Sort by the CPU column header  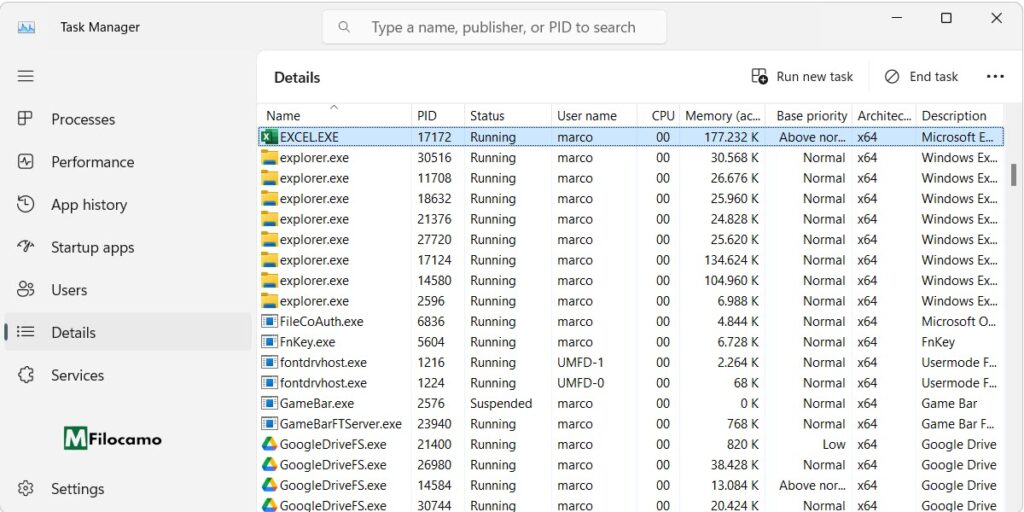coord(658,116)
